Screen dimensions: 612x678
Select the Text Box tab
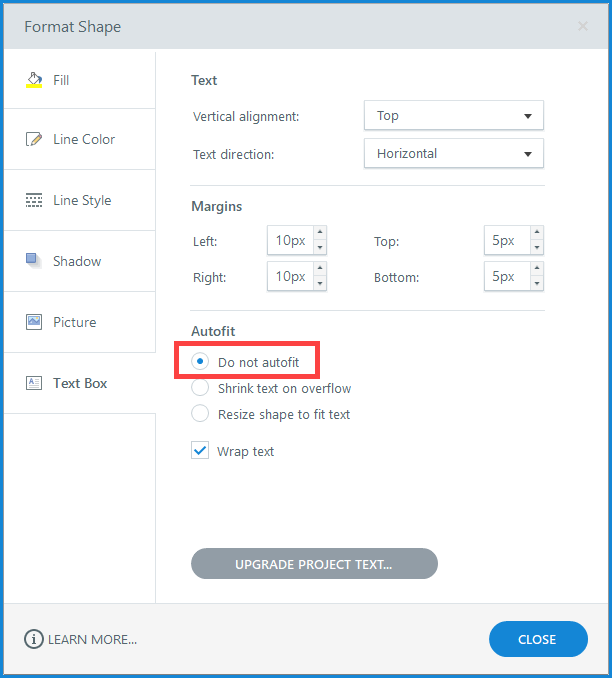point(80,383)
